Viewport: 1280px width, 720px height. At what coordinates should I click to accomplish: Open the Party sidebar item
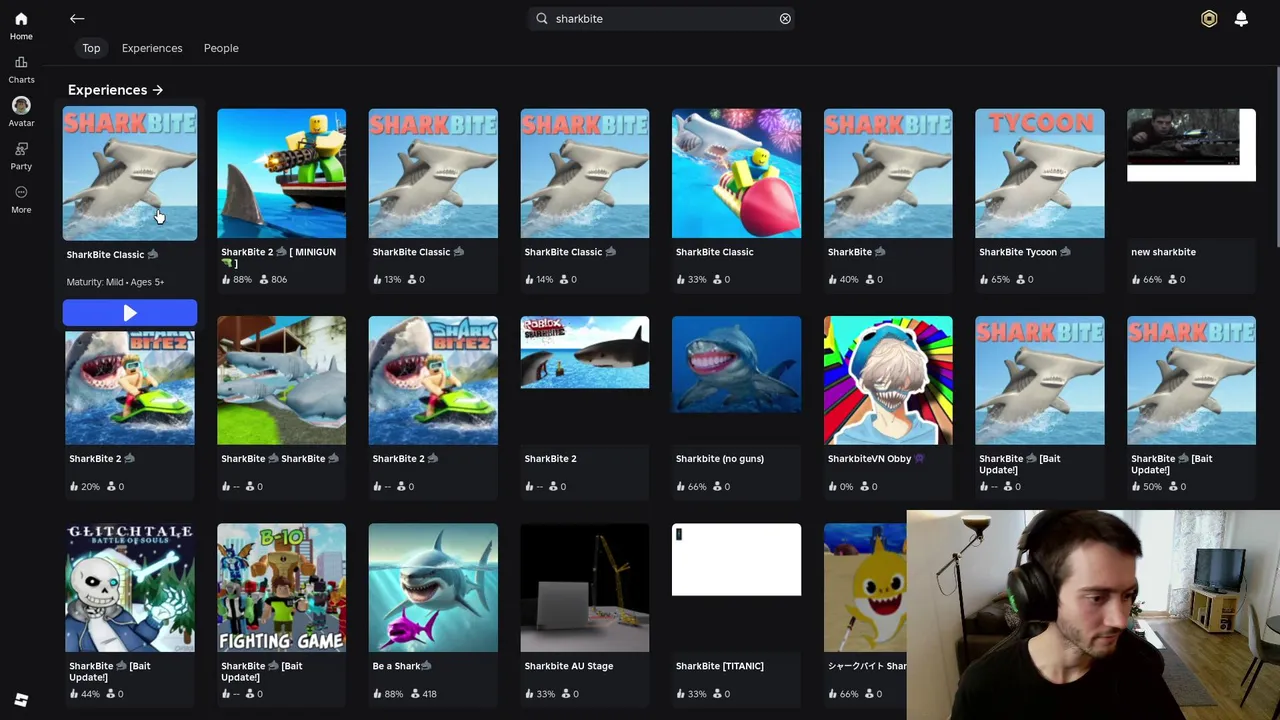(x=21, y=156)
